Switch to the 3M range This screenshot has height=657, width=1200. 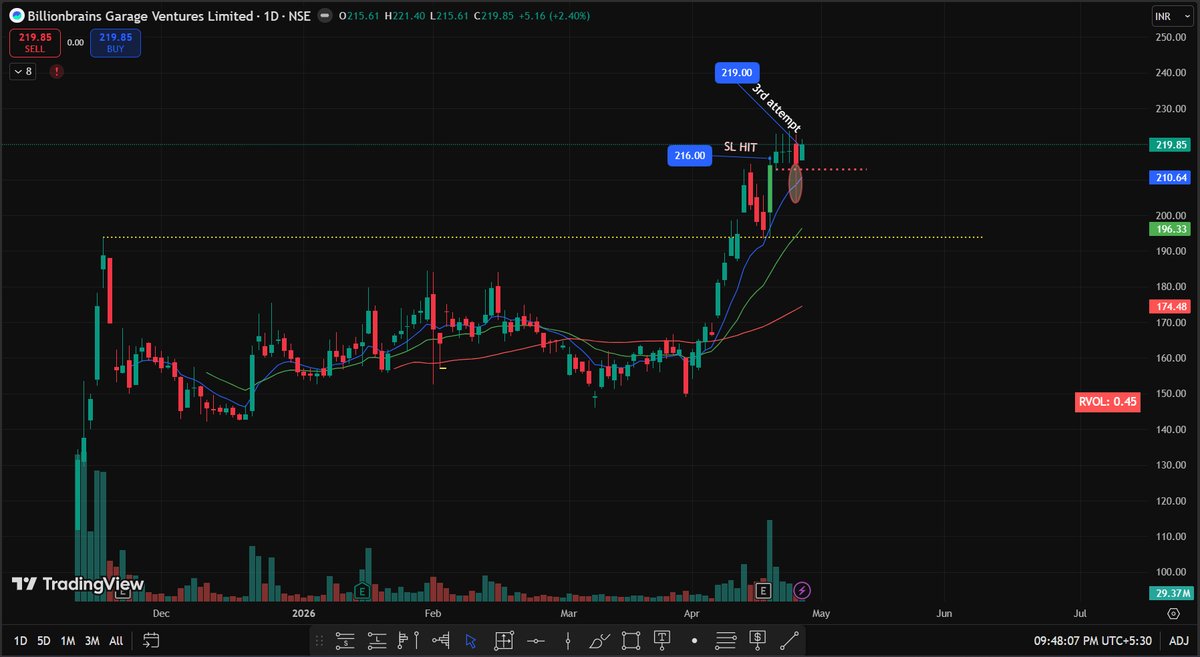92,639
